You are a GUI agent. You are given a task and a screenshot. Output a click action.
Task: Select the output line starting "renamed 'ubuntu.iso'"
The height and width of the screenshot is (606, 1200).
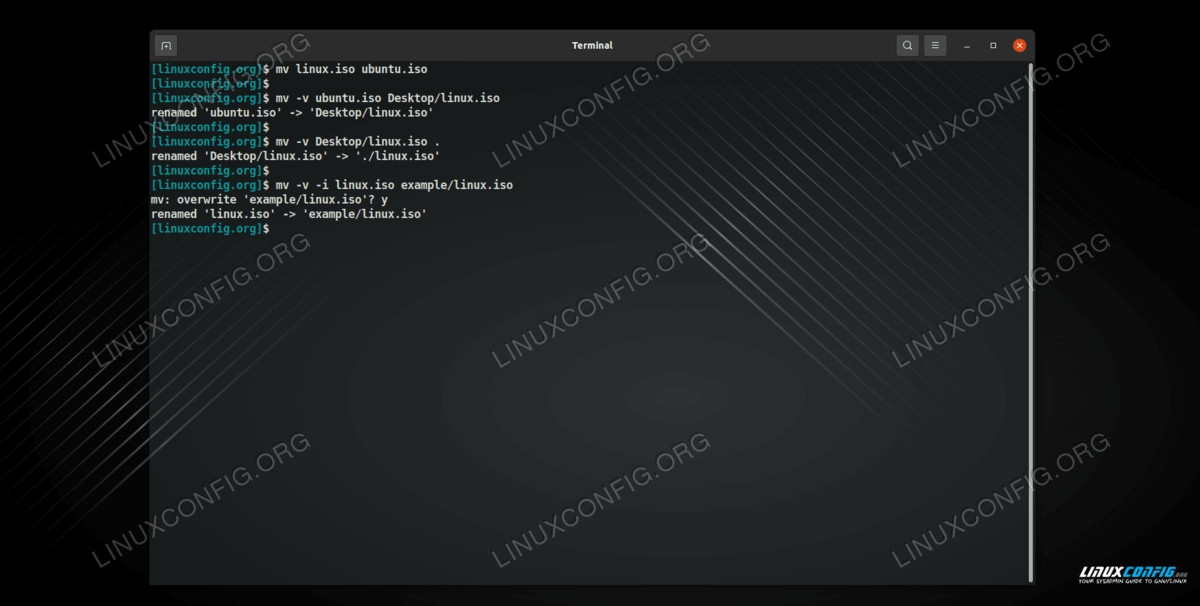tap(292, 113)
